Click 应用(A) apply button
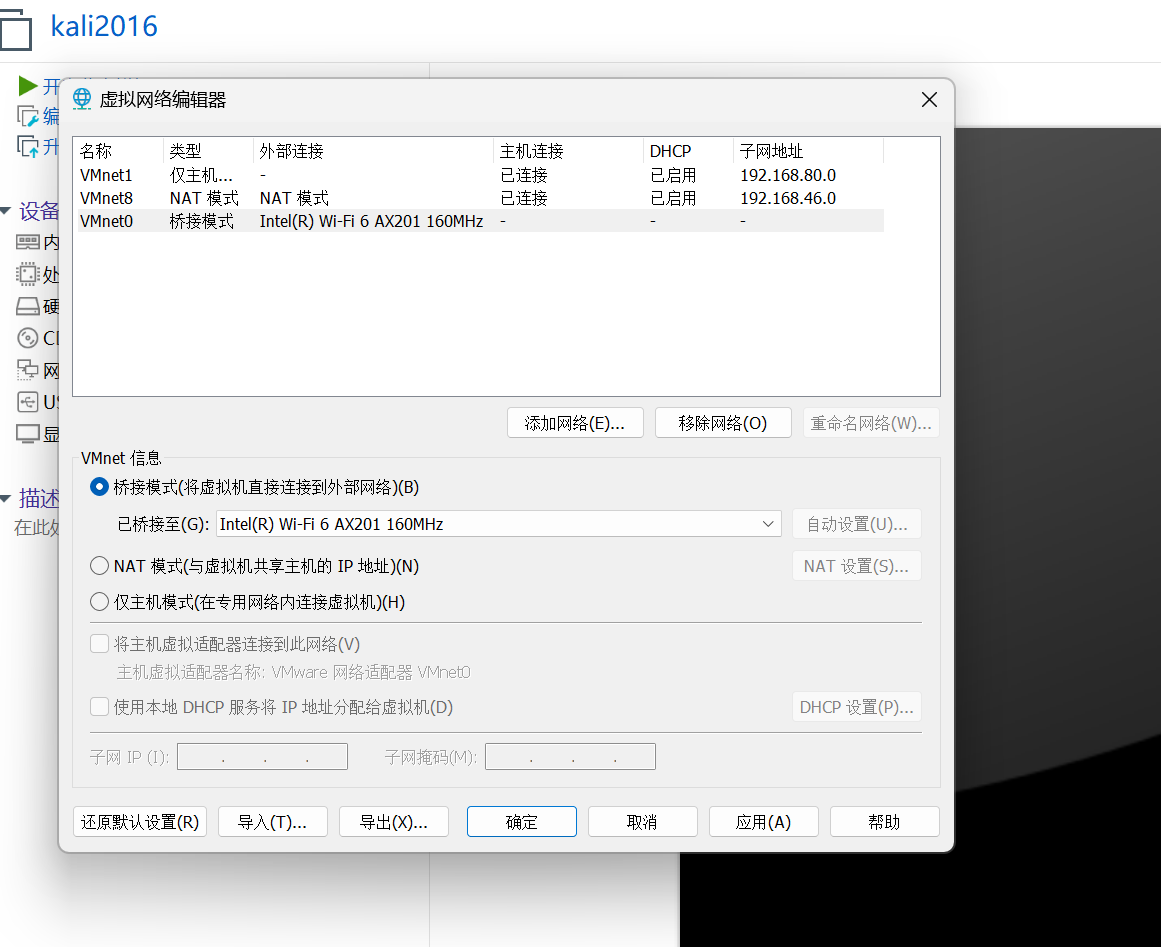Image resolution: width=1161 pixels, height=947 pixels. pos(763,822)
